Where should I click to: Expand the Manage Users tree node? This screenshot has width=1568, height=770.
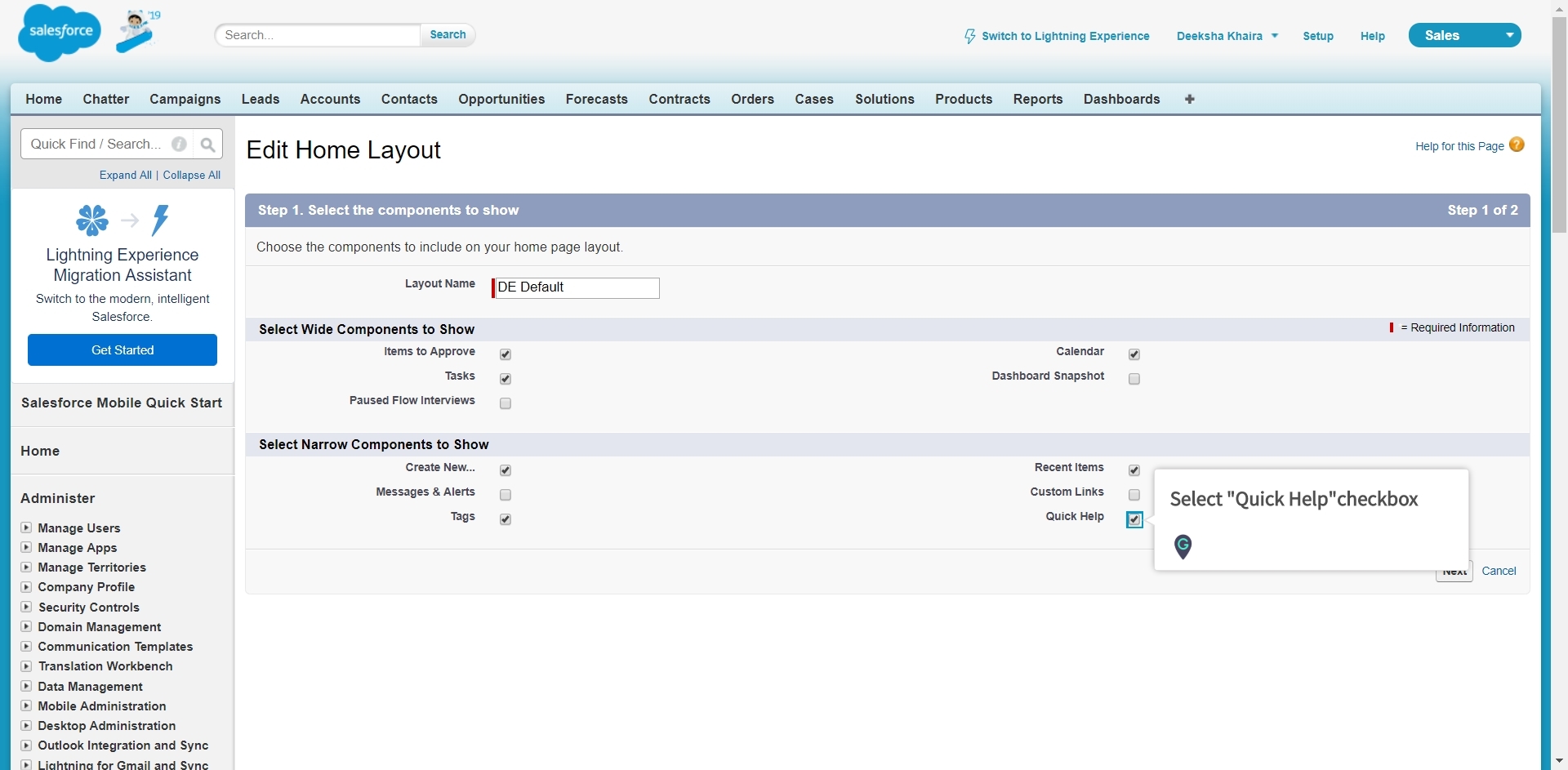tap(26, 527)
